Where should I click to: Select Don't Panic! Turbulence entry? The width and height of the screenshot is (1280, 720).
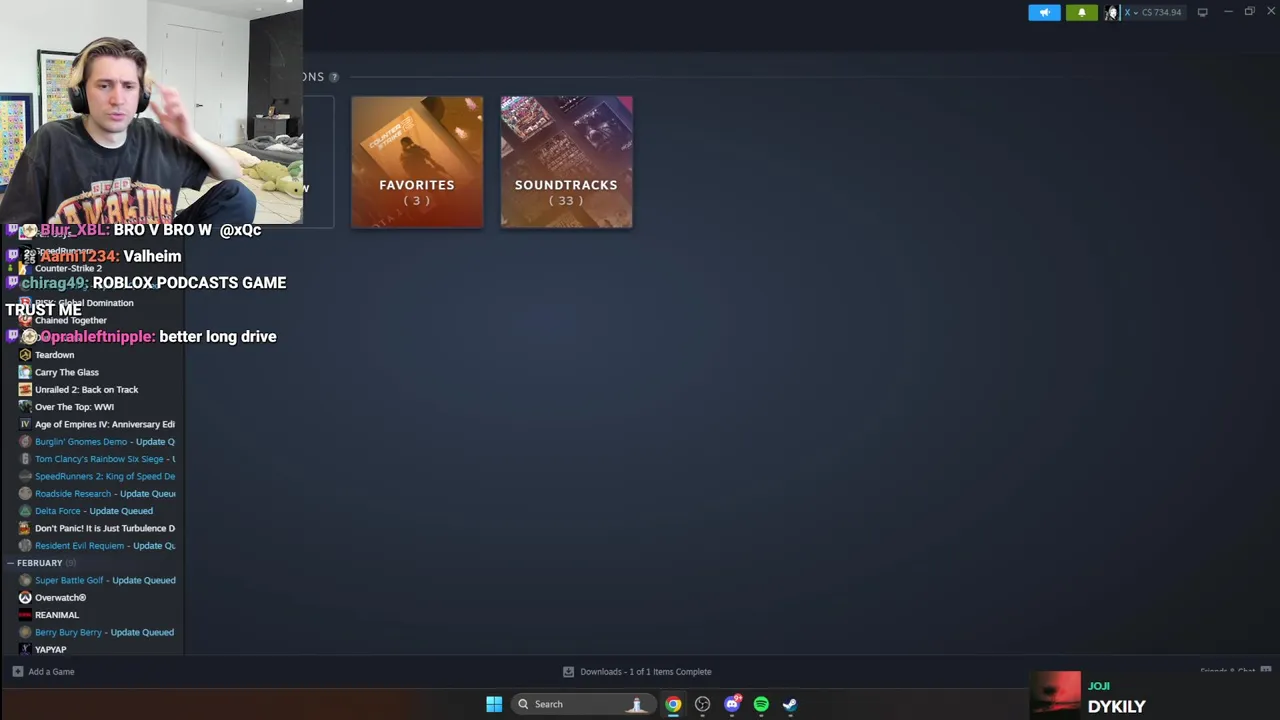point(105,528)
